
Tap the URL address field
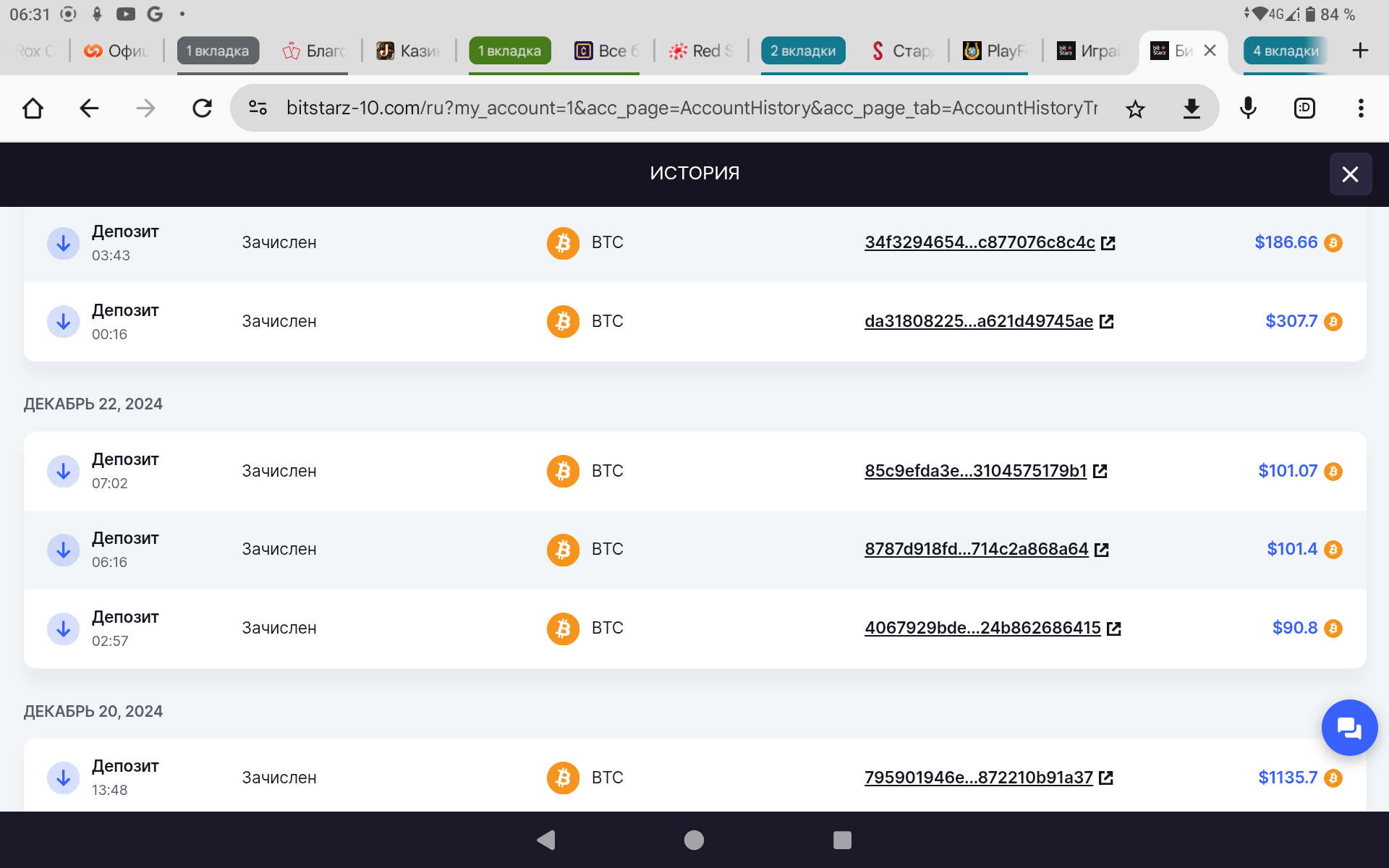pos(691,109)
